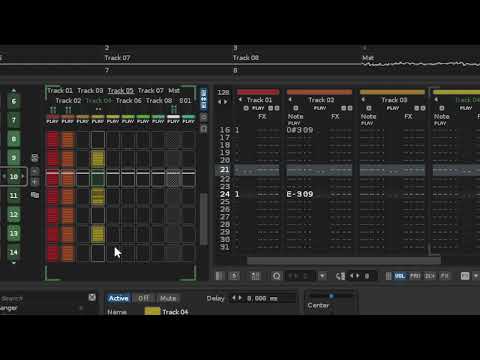
Task: Decrease pattern length with left arrow under 128
Action: [220, 102]
